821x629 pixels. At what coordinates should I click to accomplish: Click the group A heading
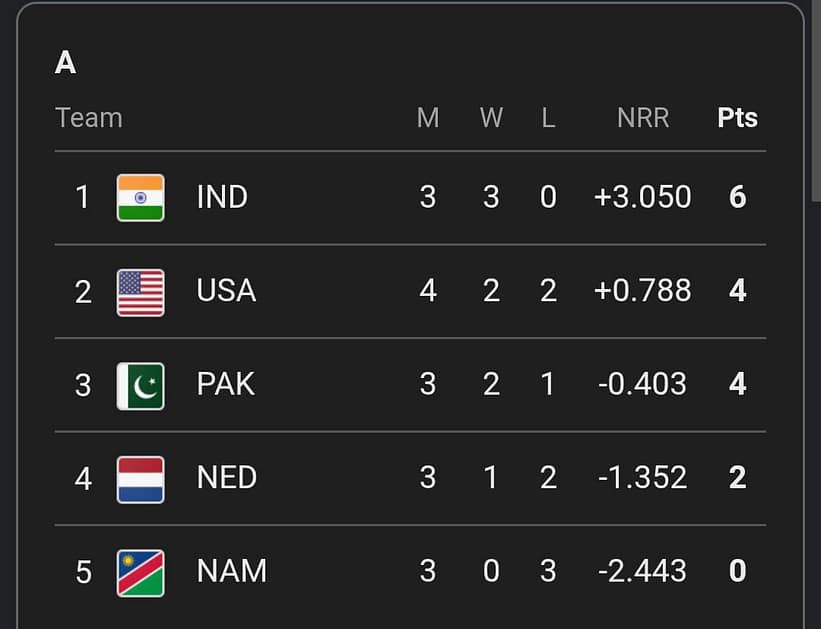[x=66, y=63]
